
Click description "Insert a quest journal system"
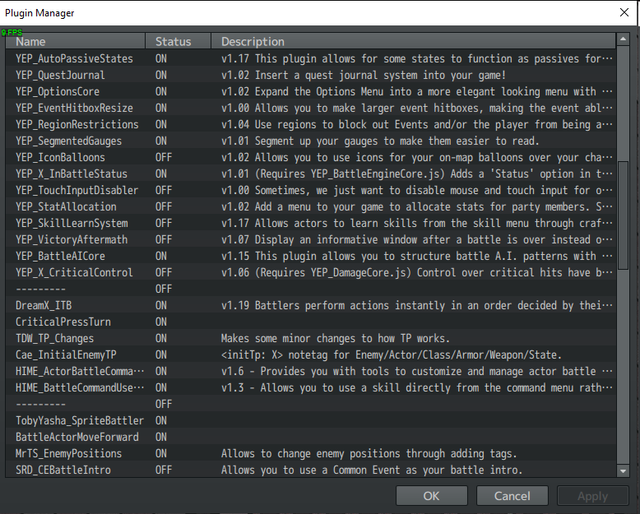(x=363, y=75)
